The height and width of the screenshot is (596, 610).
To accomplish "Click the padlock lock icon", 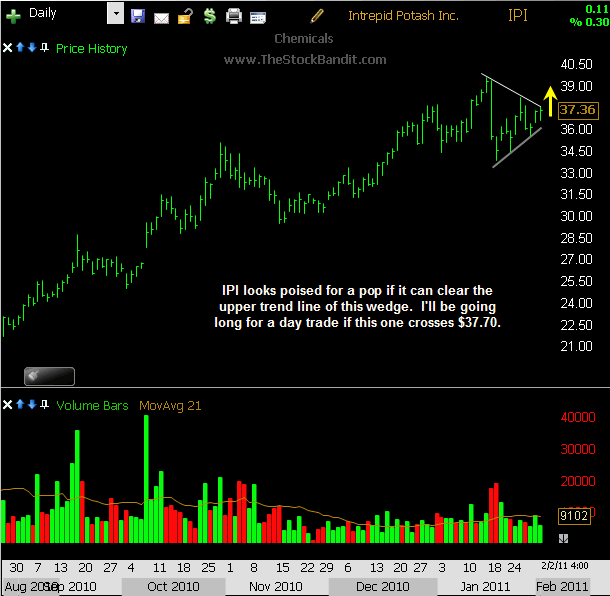I will pos(185,16).
